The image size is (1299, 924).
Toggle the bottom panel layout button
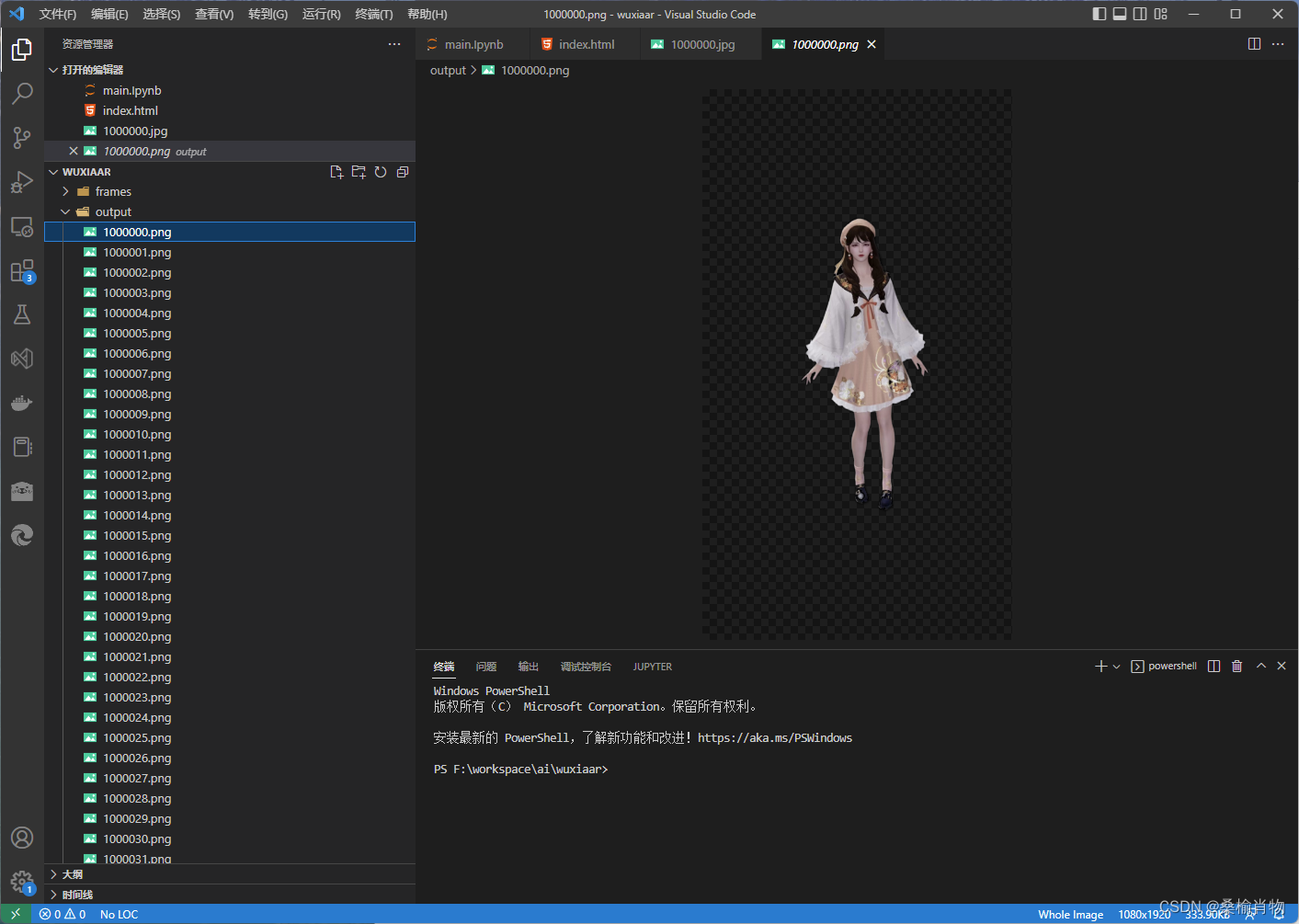[x=1120, y=14]
